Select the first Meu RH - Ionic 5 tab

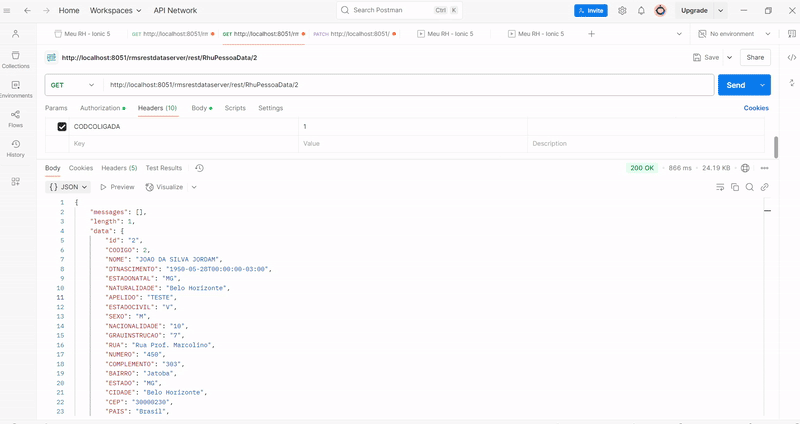click(x=82, y=34)
